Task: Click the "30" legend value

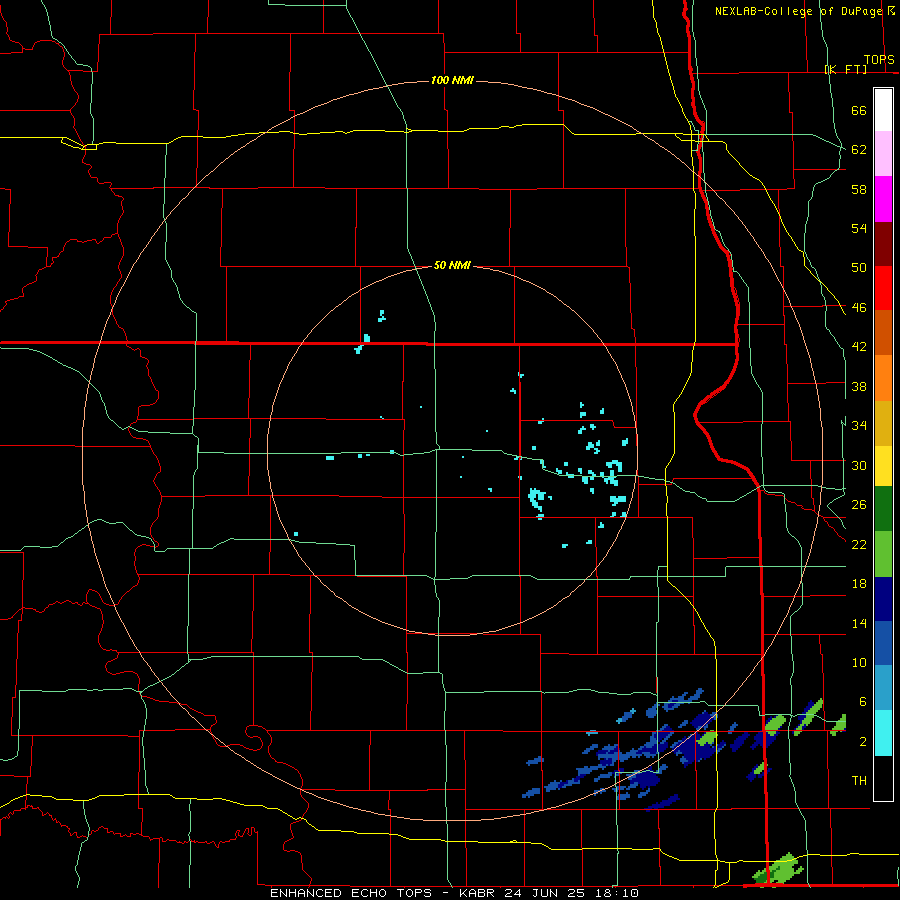Action: 859,465
